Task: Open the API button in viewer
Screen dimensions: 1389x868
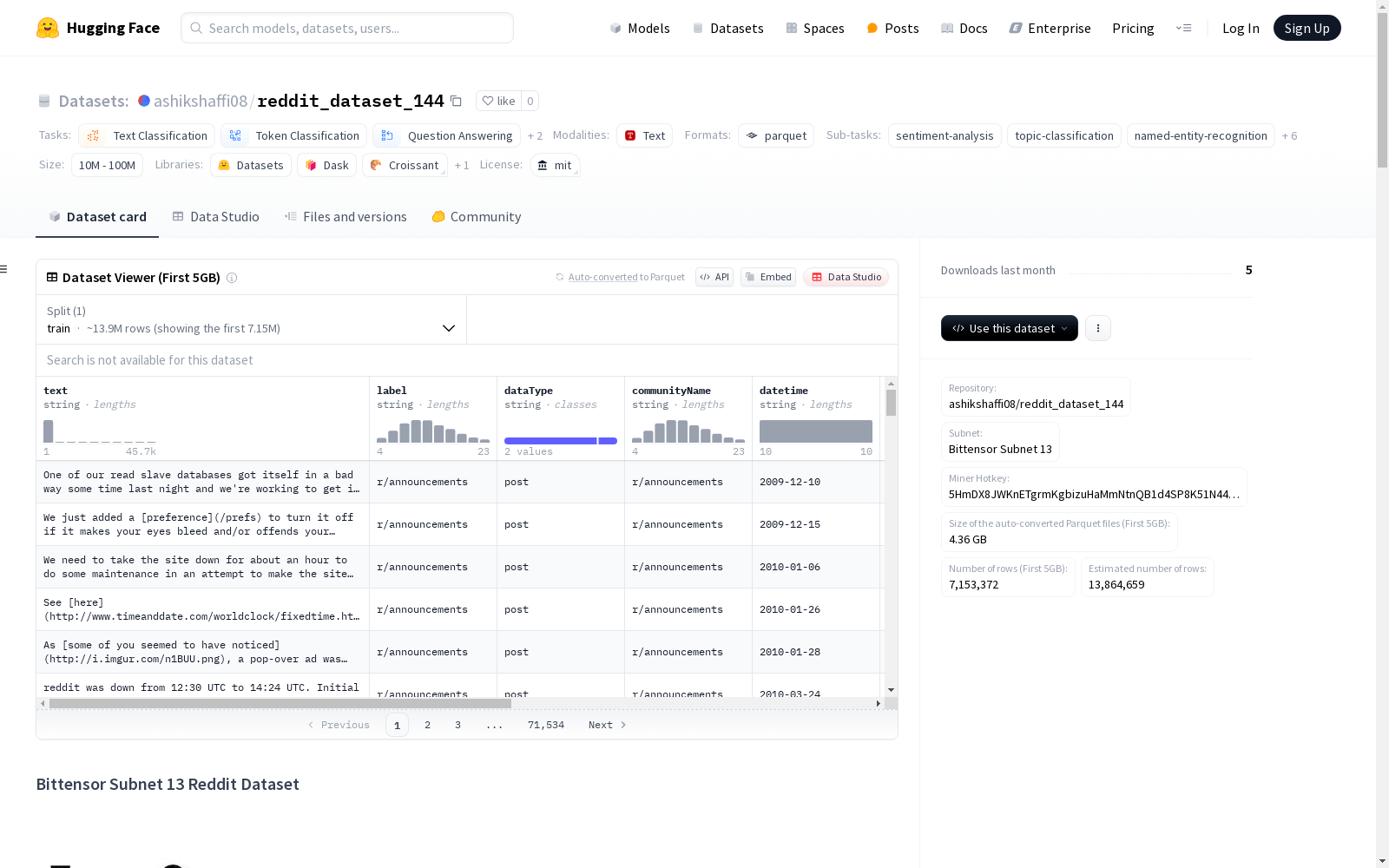Action: (x=714, y=277)
